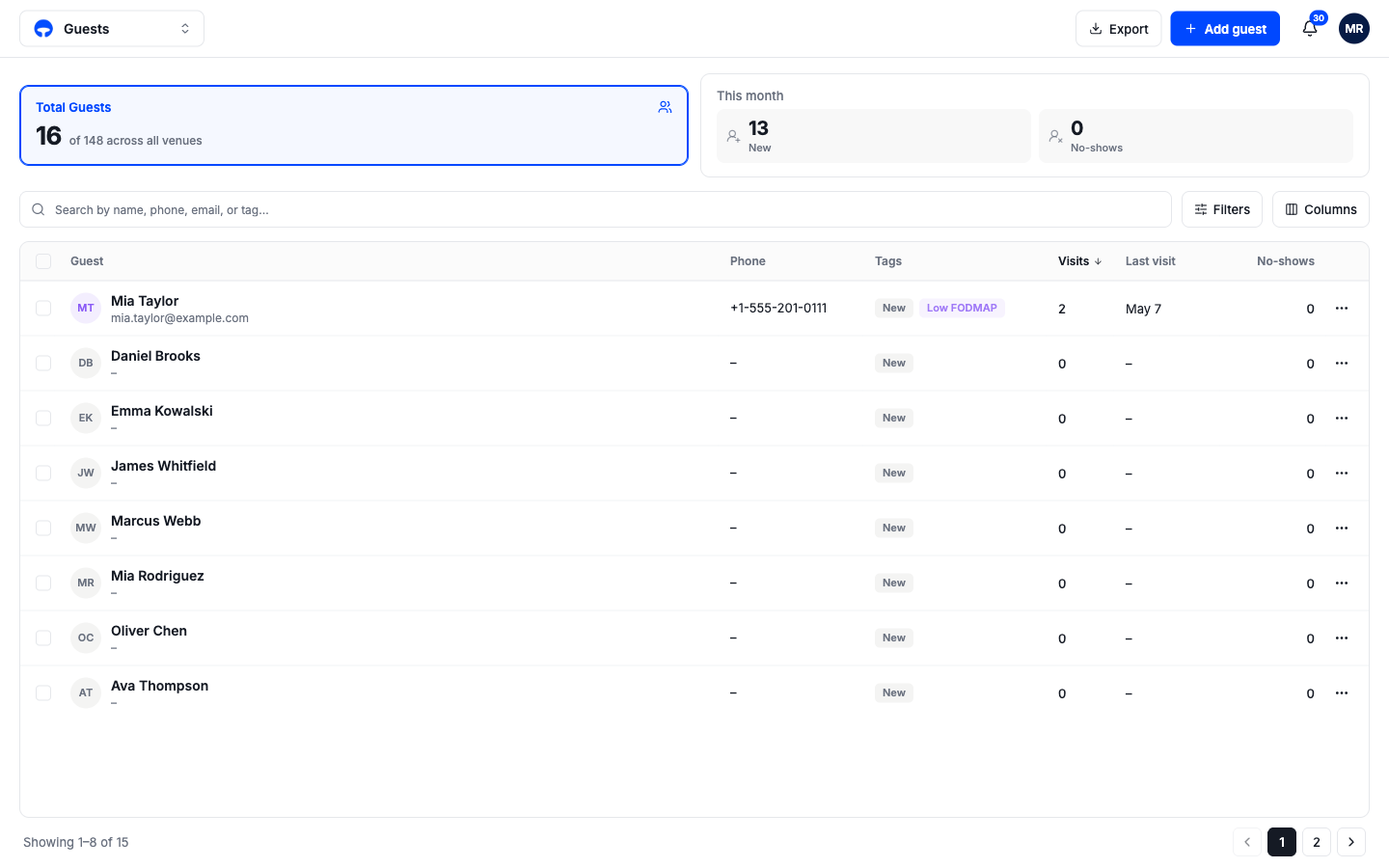1389x868 pixels.
Task: Open Emma Kowalski guest name
Action: click(162, 411)
